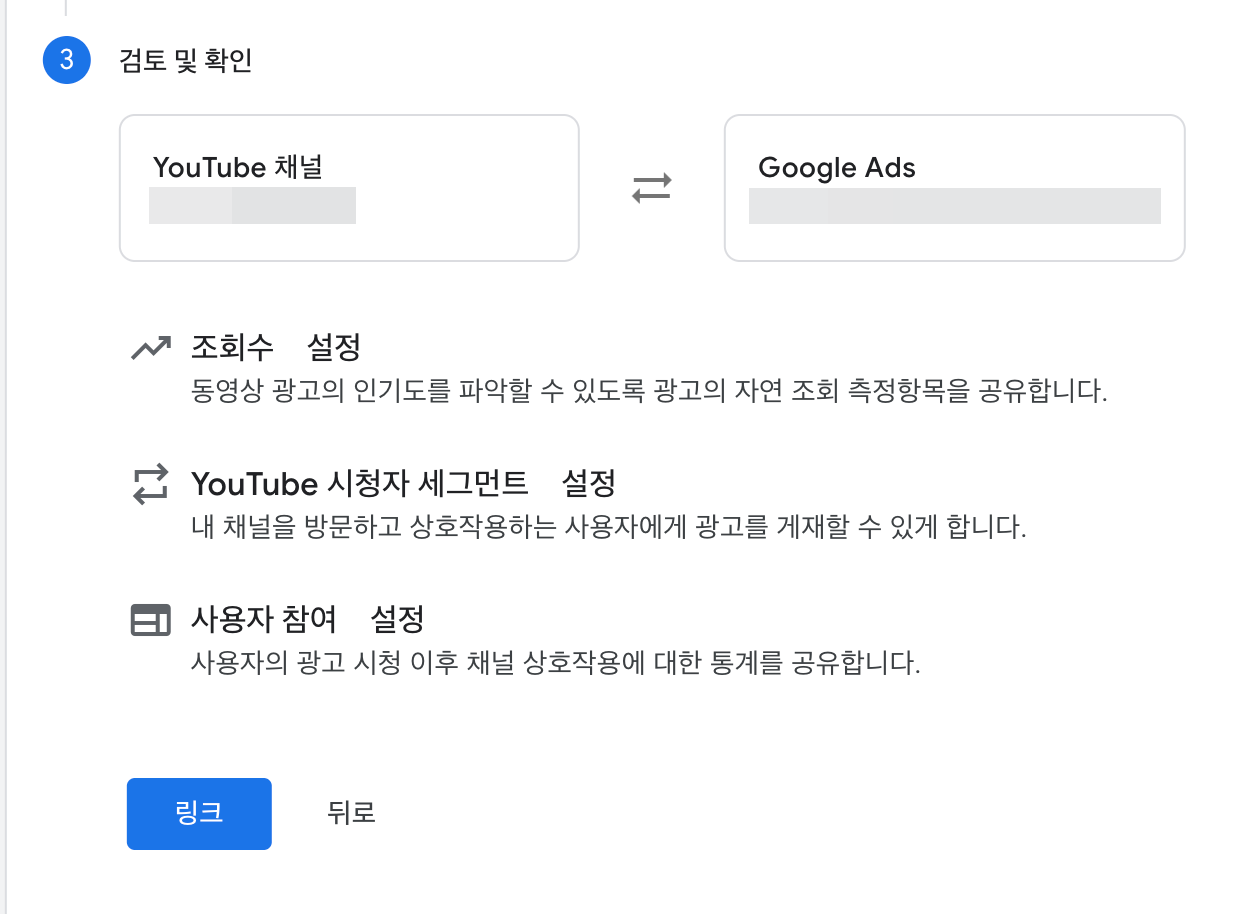This screenshot has width=1258, height=914.
Task: Click the 조회수 trend arrow icon
Action: click(151, 348)
